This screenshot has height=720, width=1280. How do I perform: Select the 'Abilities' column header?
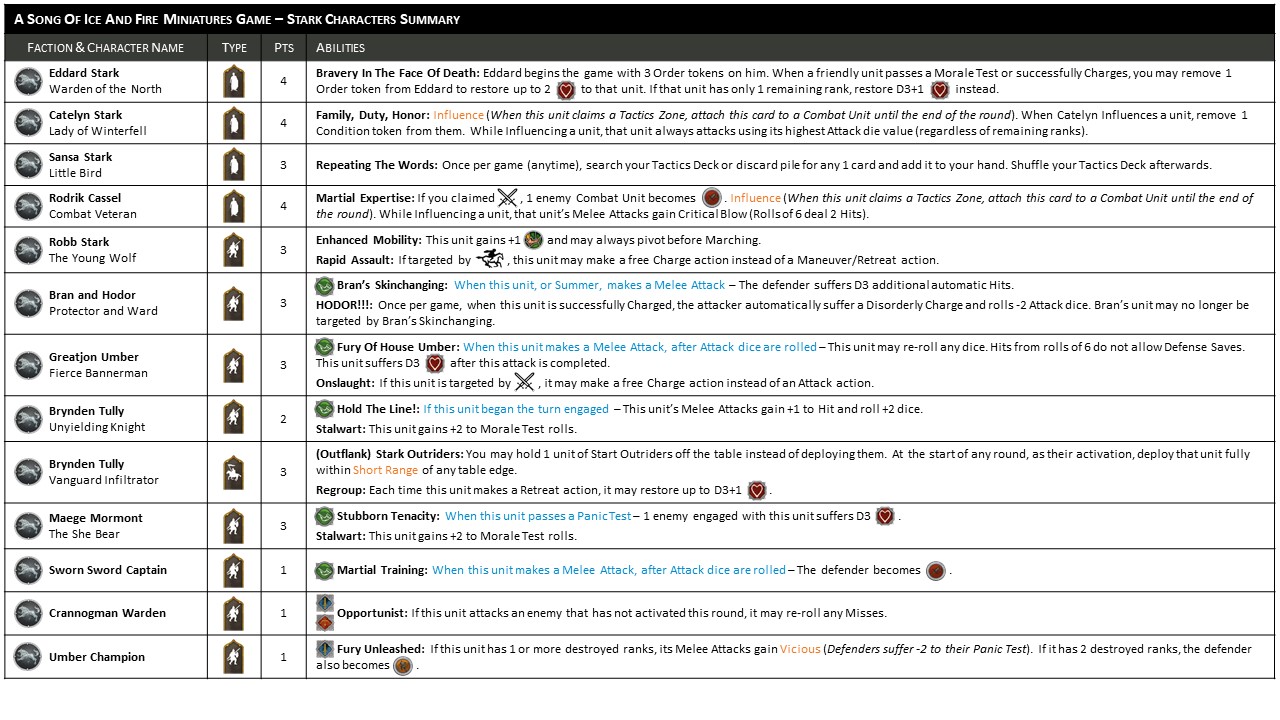click(340, 47)
